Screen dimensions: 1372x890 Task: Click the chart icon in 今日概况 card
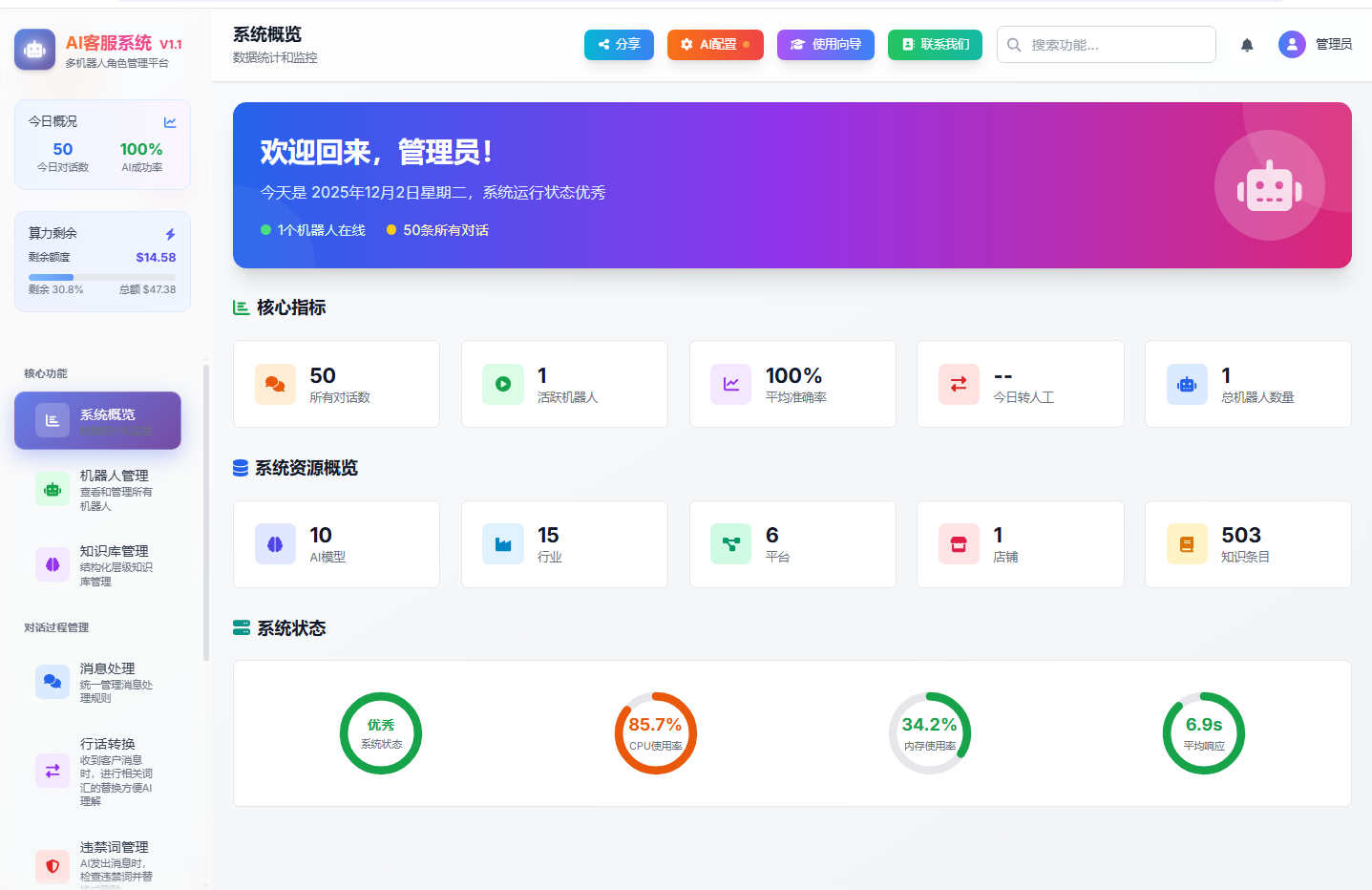pyautogui.click(x=170, y=122)
